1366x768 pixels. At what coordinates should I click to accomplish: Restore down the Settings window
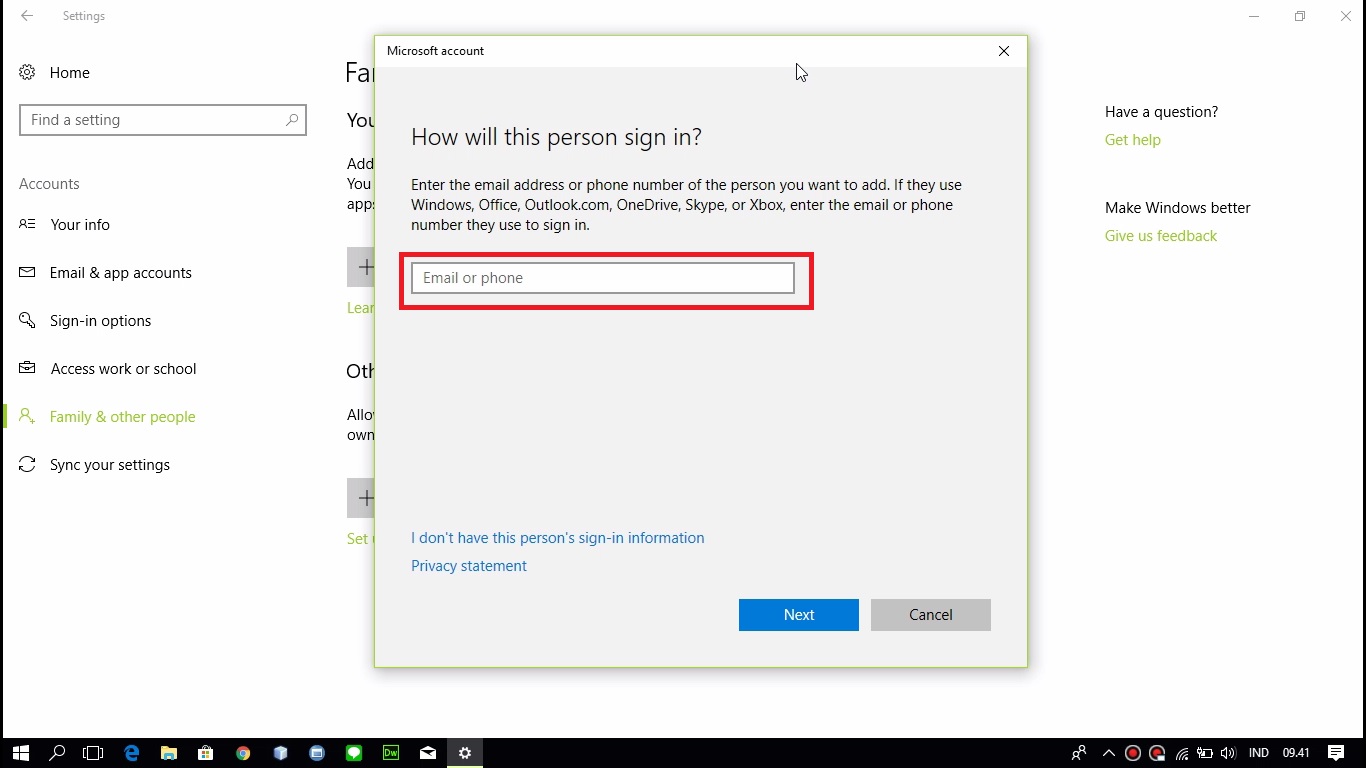1300,16
